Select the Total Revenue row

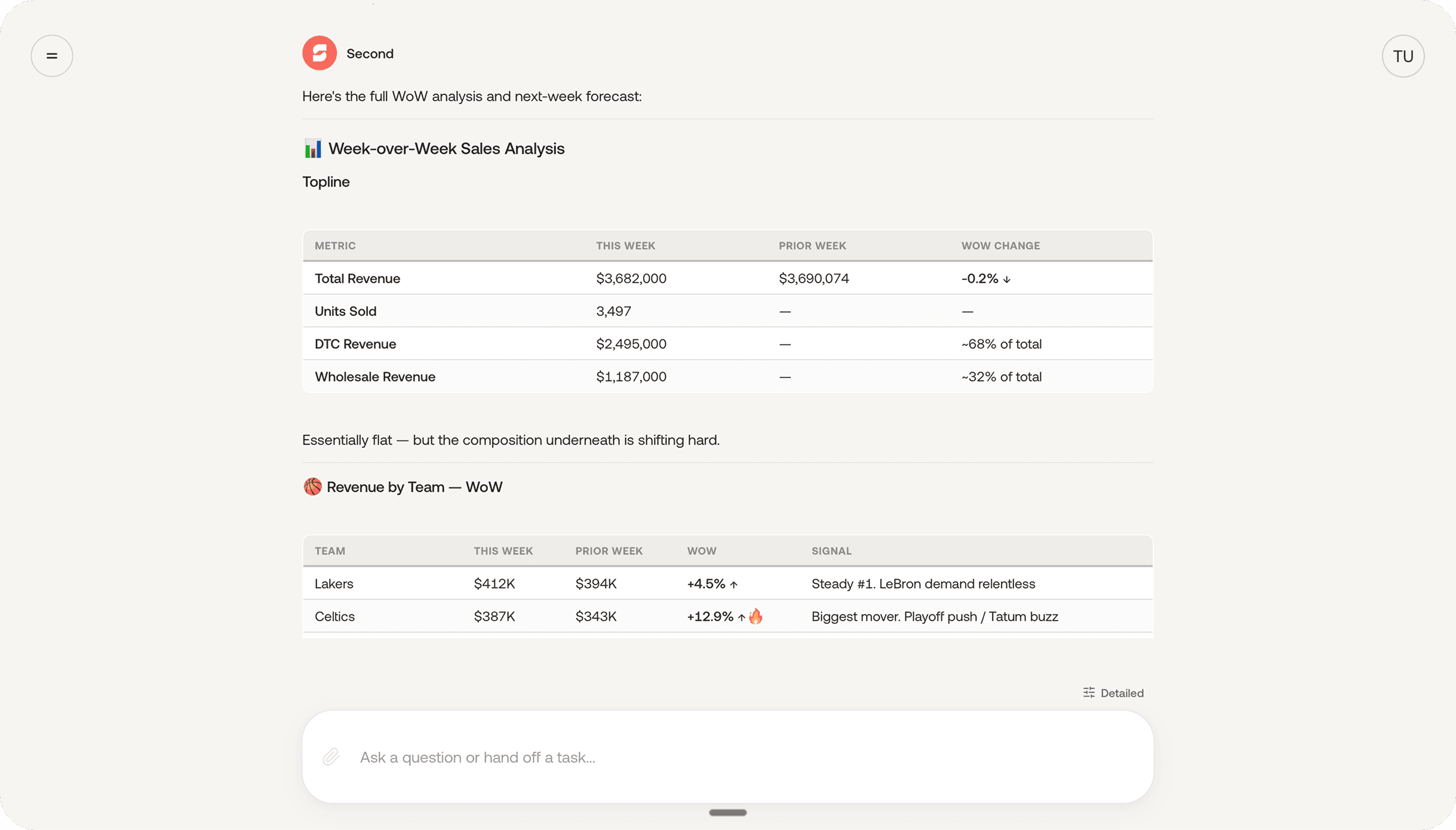point(357,278)
